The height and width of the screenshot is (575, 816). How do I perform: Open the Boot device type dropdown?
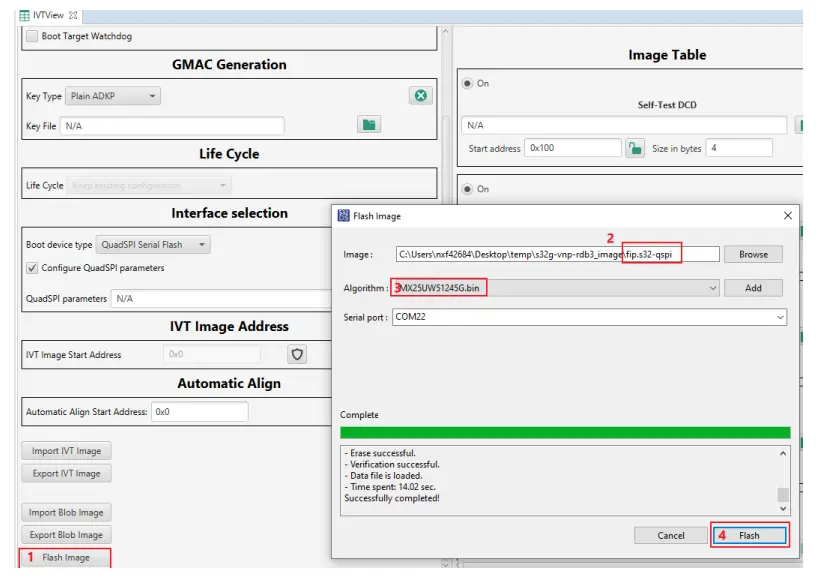[x=153, y=245]
